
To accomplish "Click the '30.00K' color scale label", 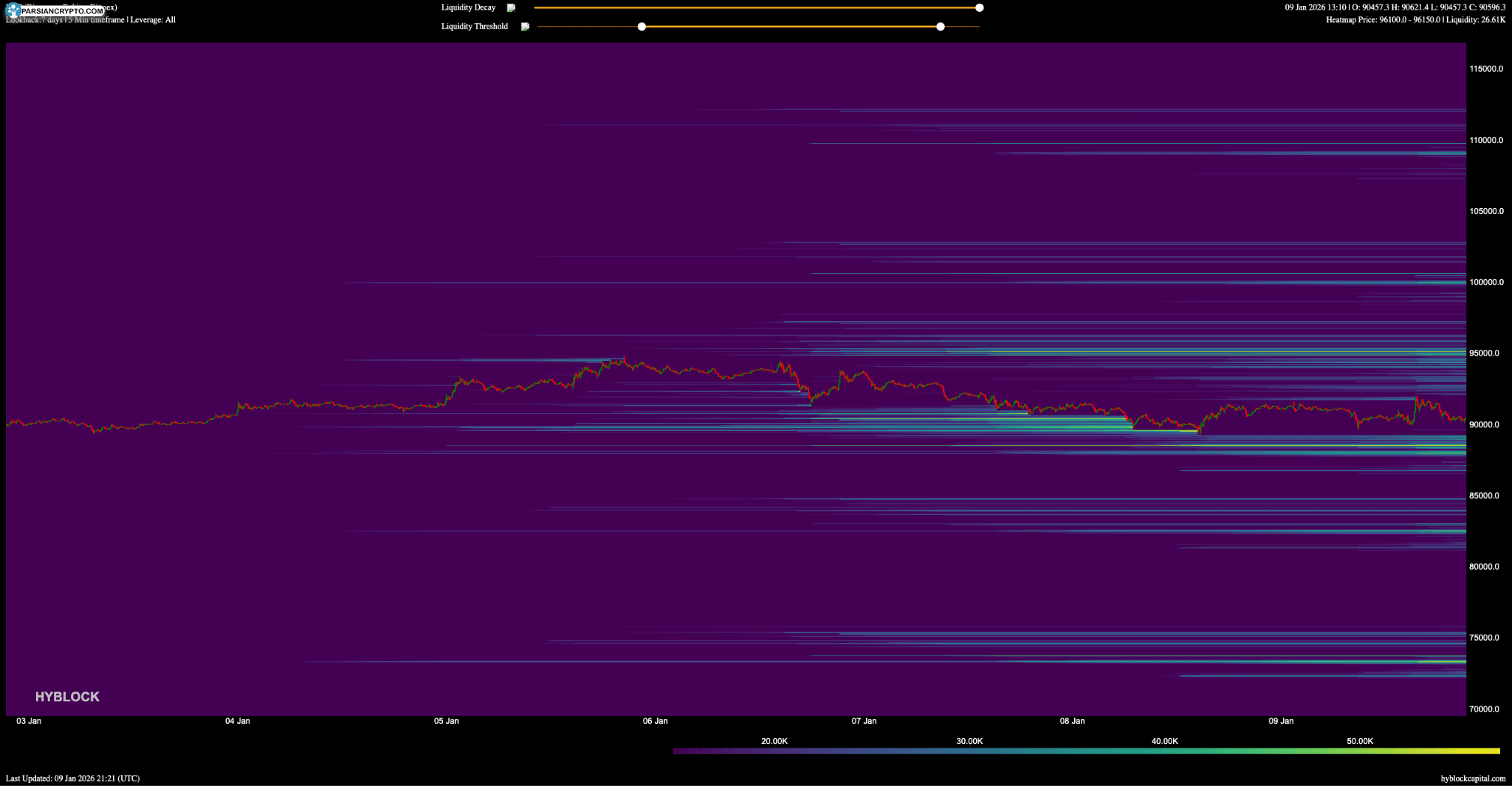I will pyautogui.click(x=969, y=741).
